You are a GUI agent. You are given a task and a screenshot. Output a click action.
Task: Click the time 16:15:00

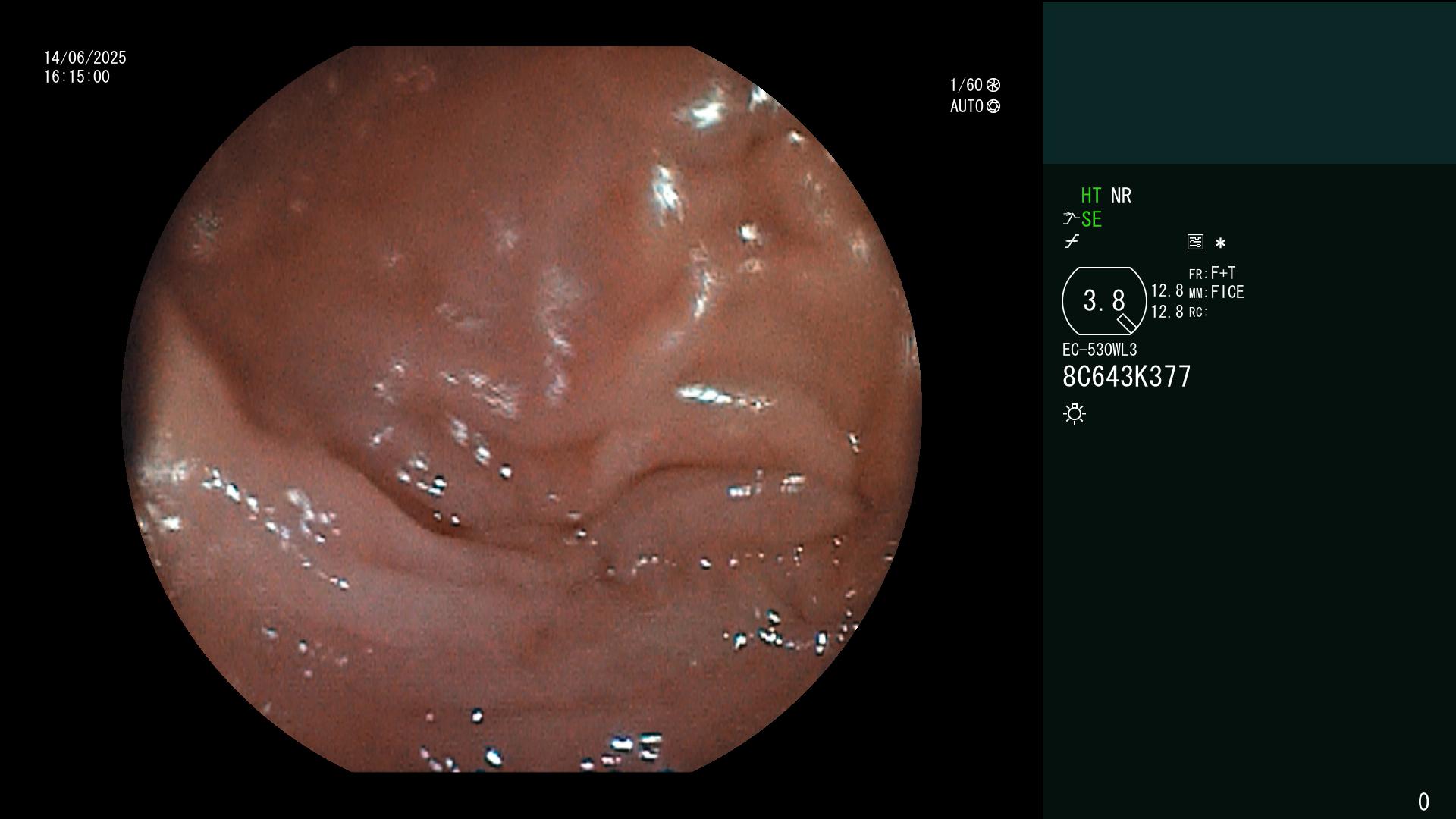click(x=77, y=77)
